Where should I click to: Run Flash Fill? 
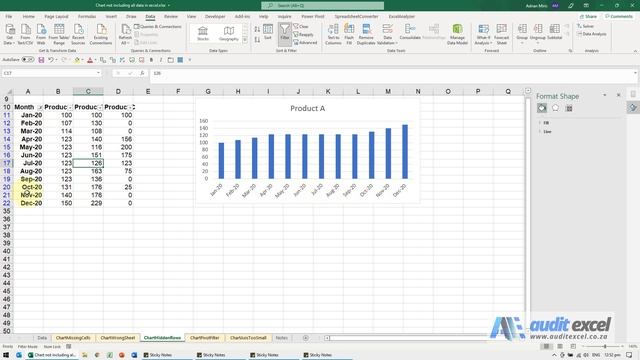point(349,34)
